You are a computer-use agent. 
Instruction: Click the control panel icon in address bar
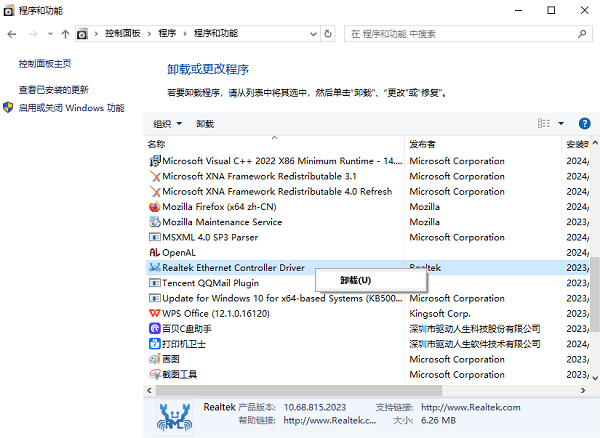tap(82, 34)
